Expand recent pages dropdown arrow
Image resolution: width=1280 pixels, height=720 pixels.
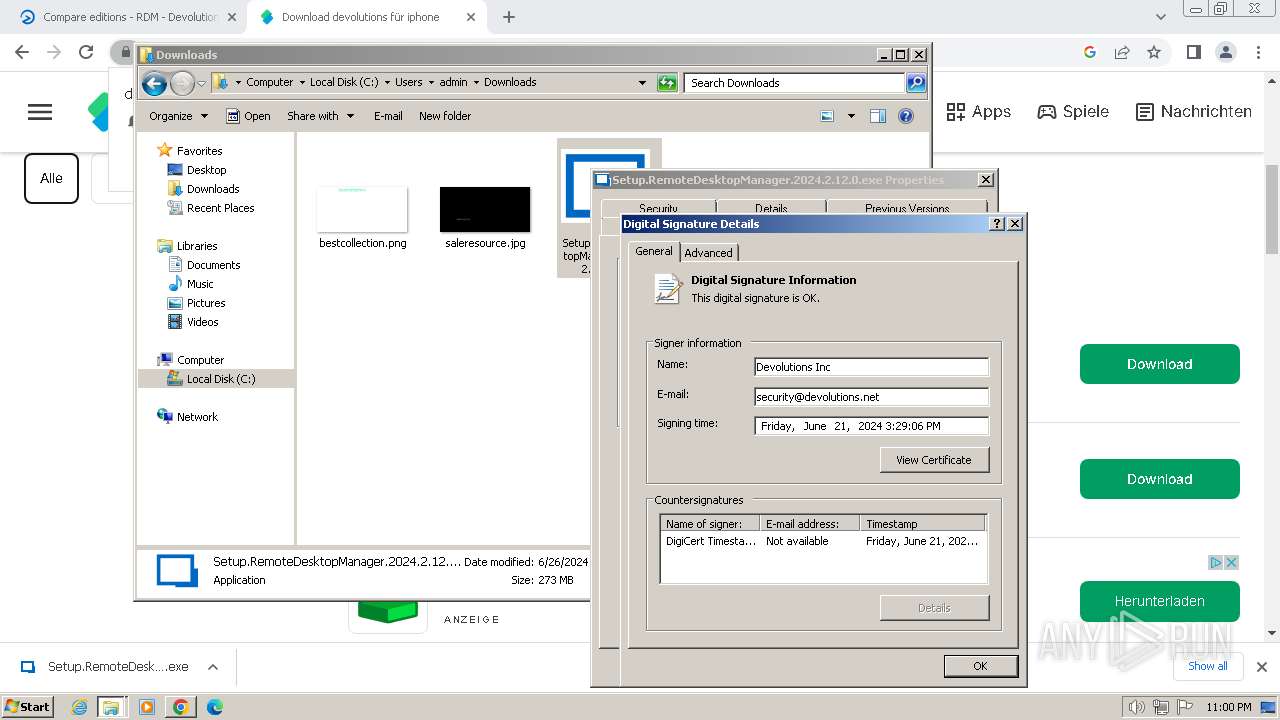coord(201,83)
